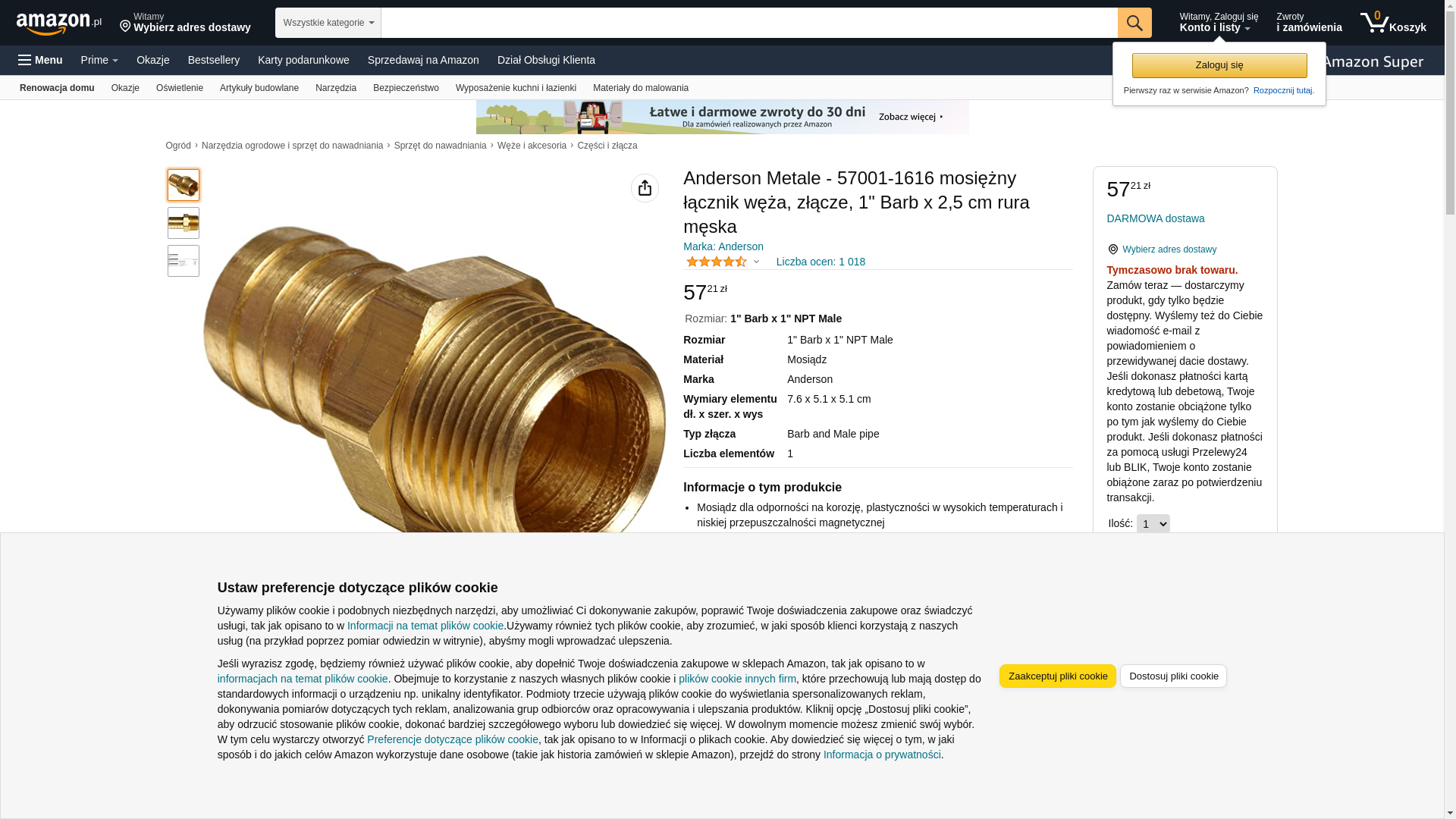Expand the Wszystkie kategorie search dropdown
1456x819 pixels.
(x=328, y=23)
